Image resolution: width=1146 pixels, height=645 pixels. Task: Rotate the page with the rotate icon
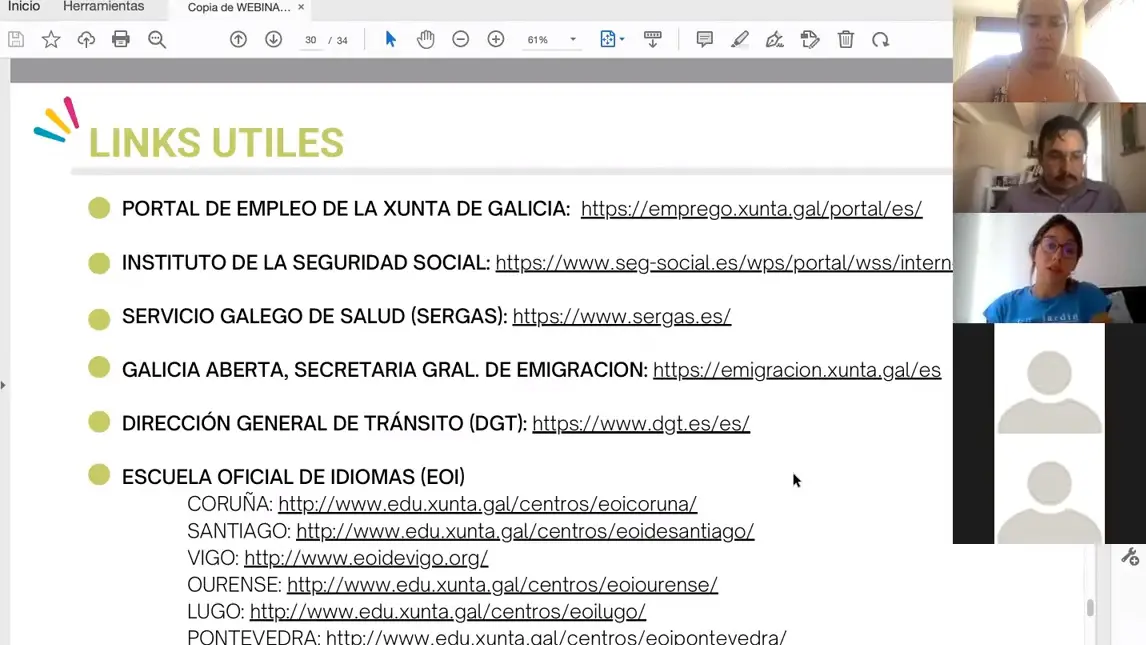tap(881, 39)
